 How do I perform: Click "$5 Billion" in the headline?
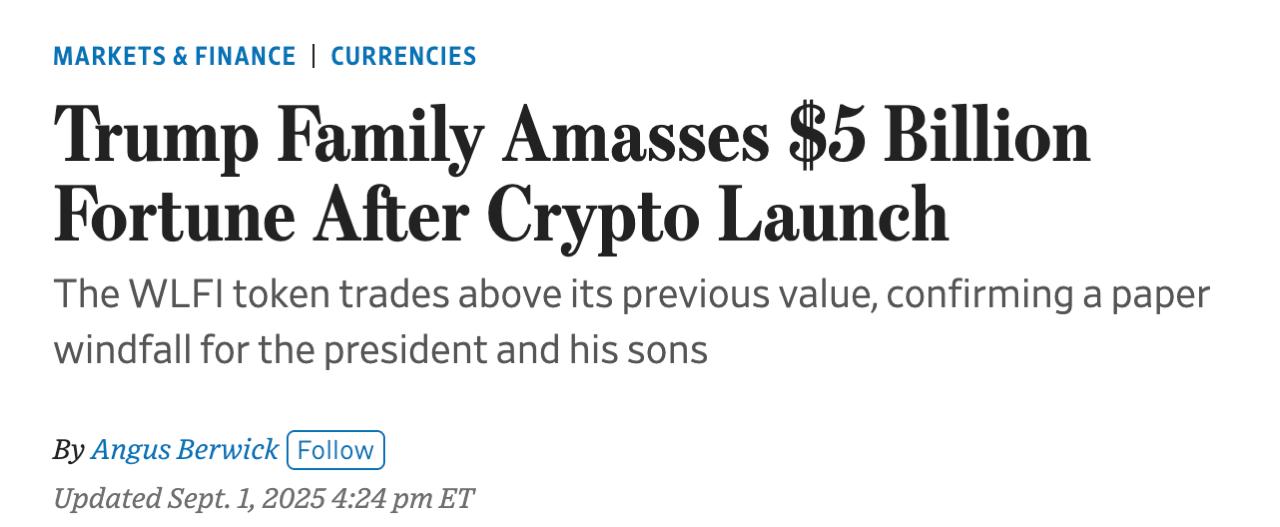[938, 136]
